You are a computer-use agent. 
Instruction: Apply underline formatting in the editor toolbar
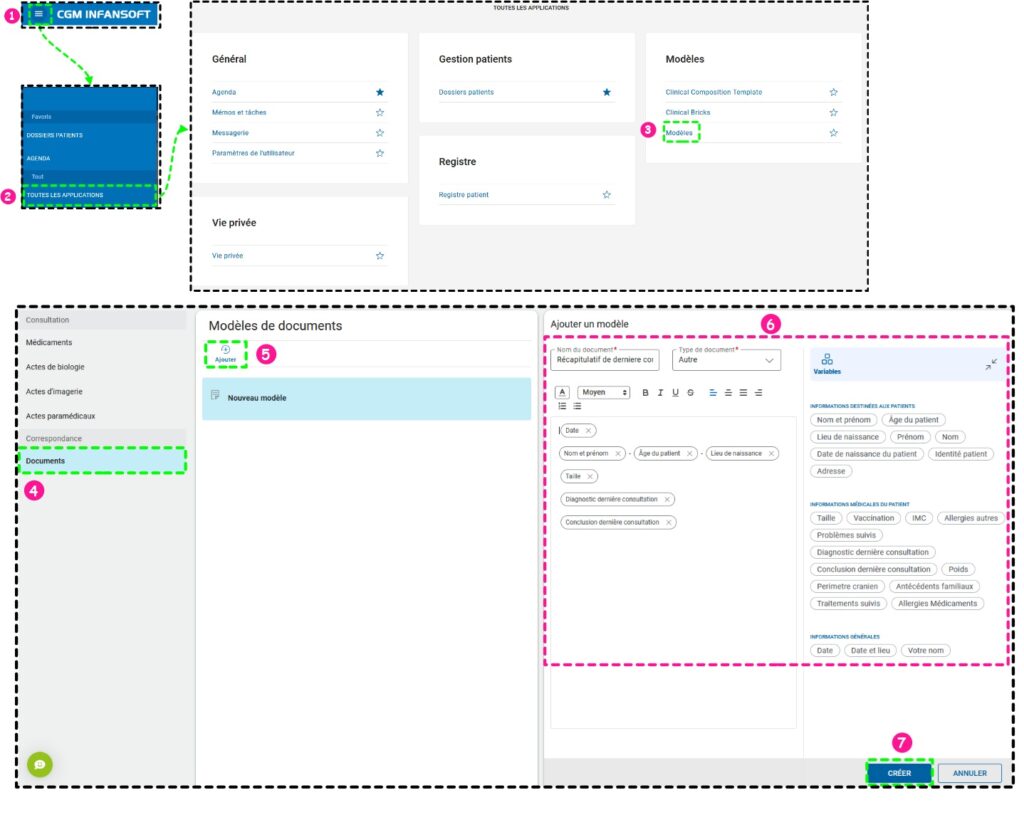[x=676, y=393]
